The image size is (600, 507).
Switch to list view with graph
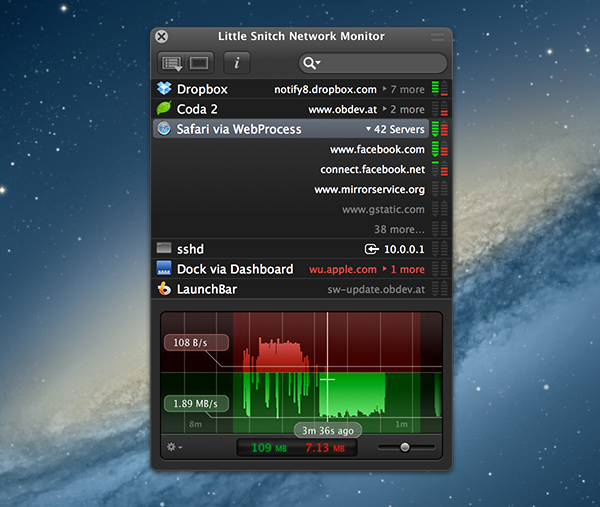pyautogui.click(x=172, y=63)
